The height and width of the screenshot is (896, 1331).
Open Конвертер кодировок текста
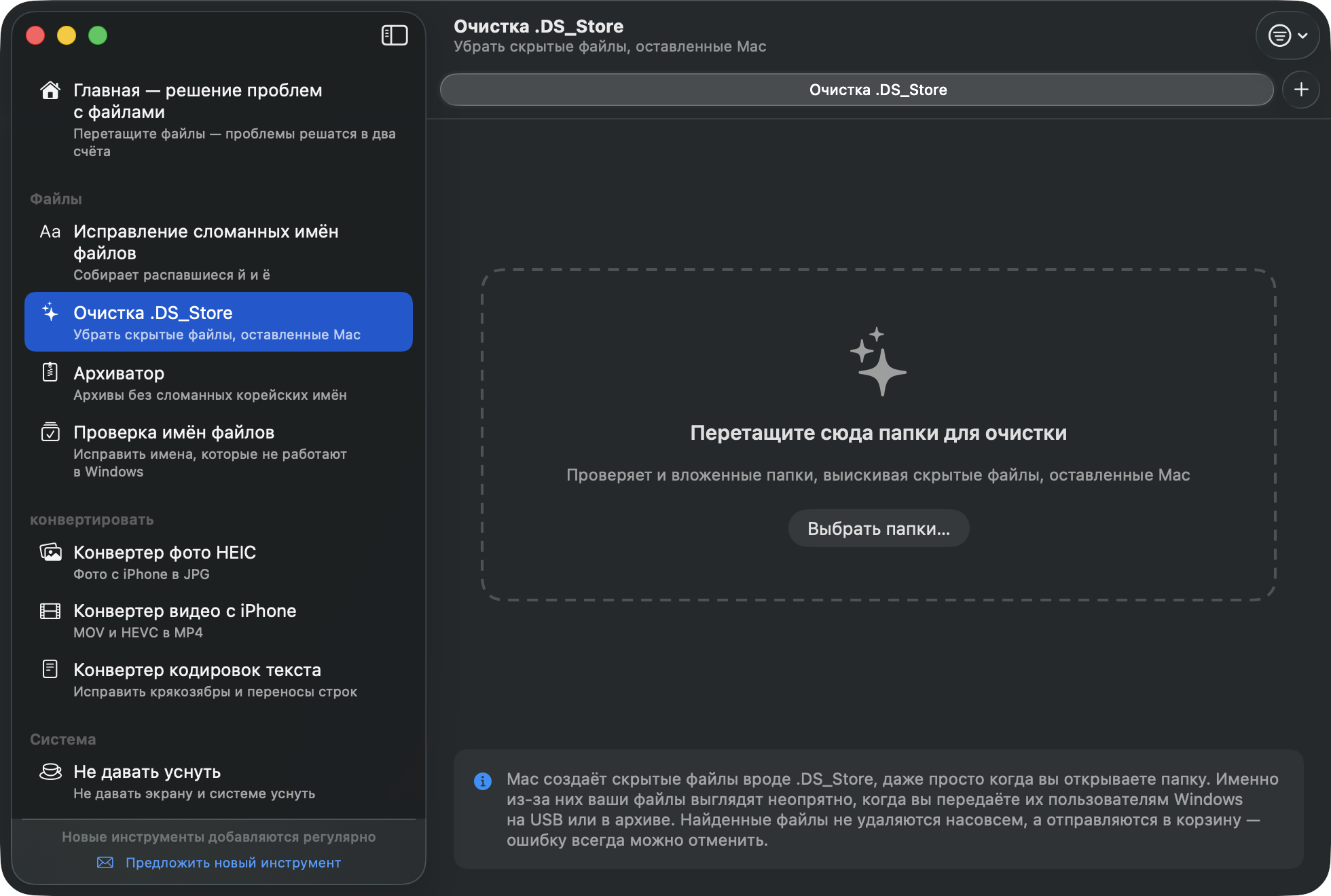click(x=219, y=679)
